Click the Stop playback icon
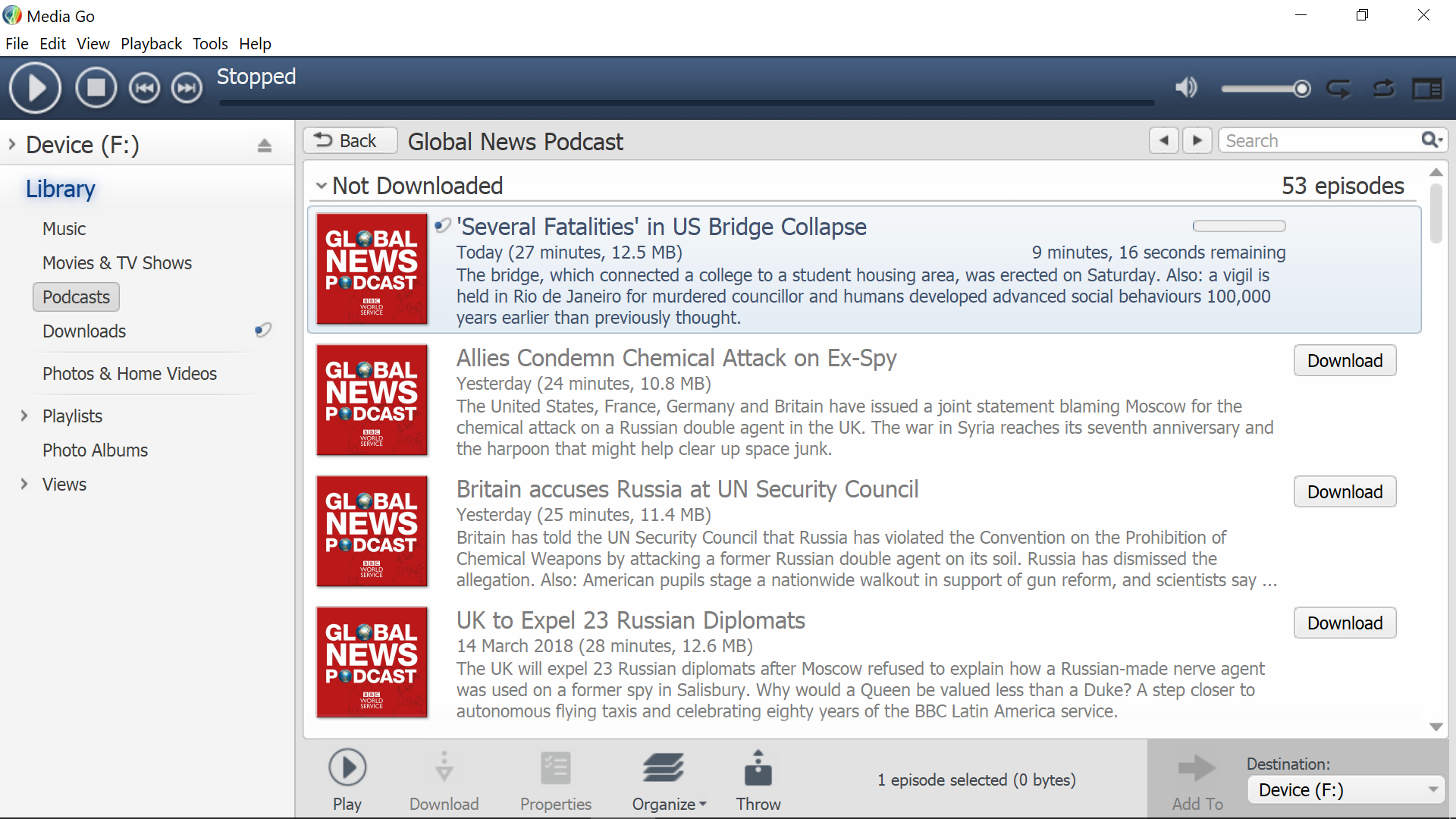The width and height of the screenshot is (1456, 819). [x=96, y=88]
